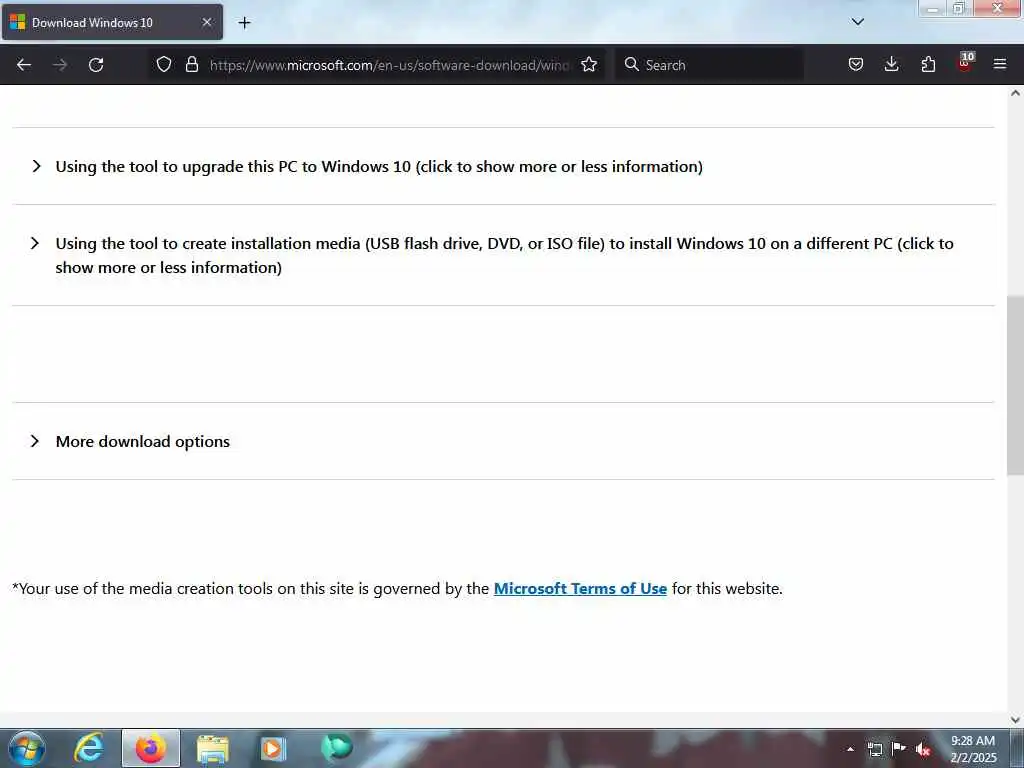Click the taskbar clock showing 9:28 AM

tap(973, 749)
